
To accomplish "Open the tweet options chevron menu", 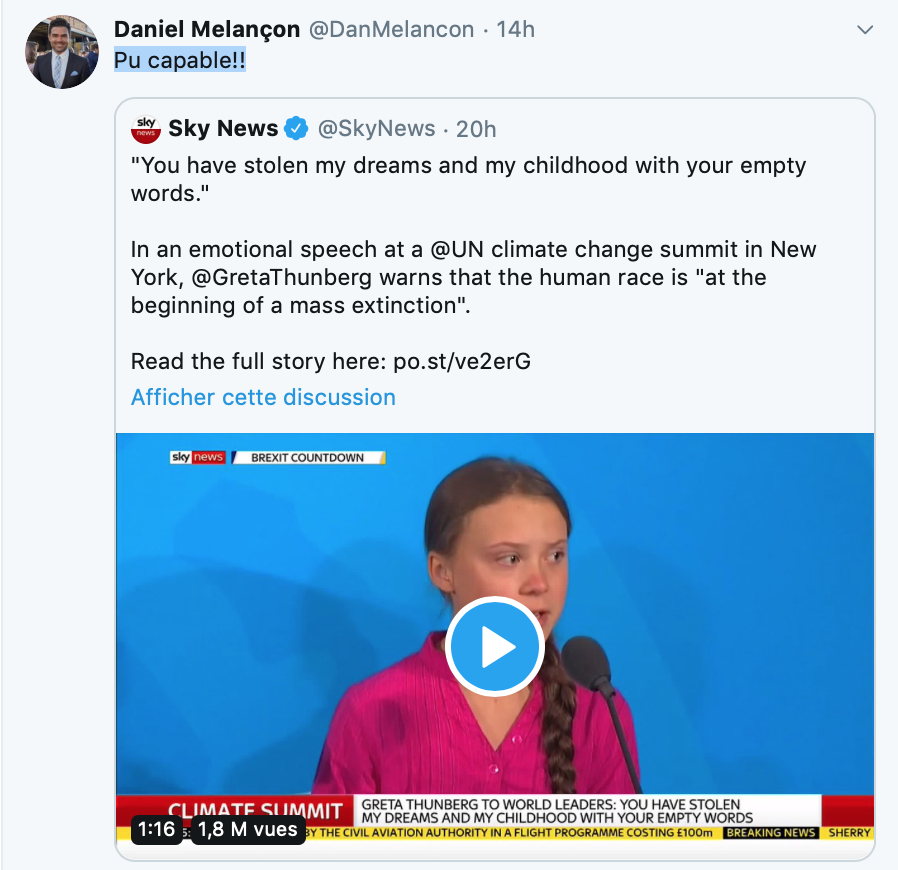I will tap(866, 31).
